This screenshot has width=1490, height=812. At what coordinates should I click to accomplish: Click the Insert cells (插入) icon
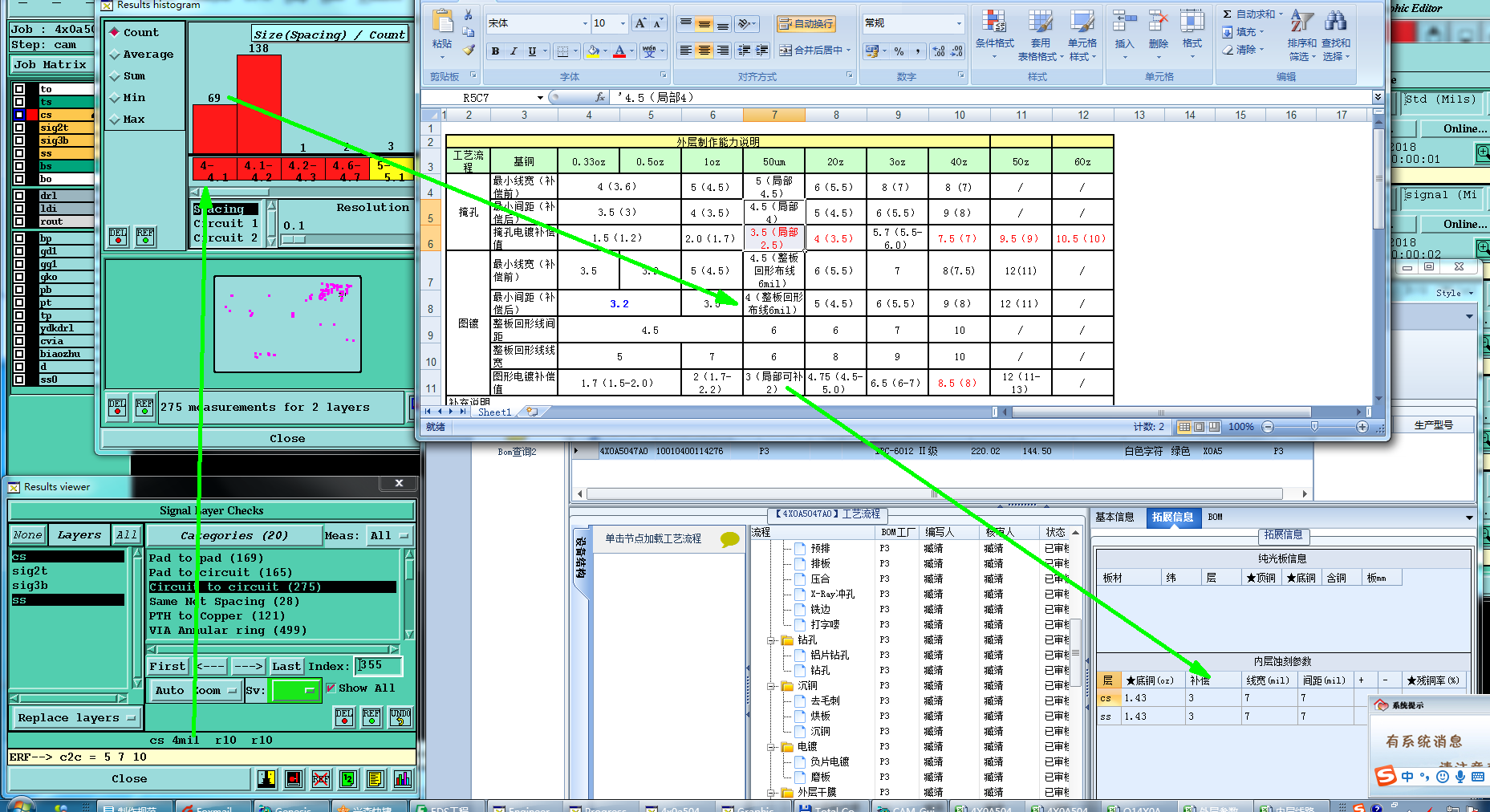coord(1124,22)
